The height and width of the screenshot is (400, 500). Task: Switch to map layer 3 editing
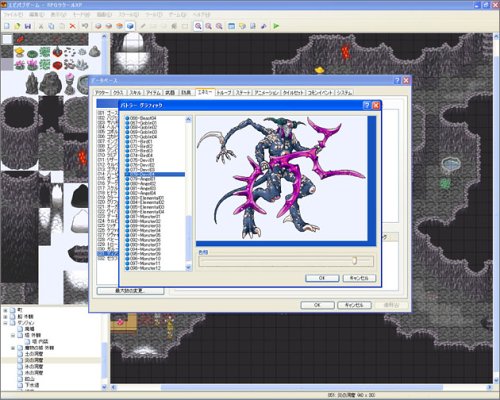119,26
